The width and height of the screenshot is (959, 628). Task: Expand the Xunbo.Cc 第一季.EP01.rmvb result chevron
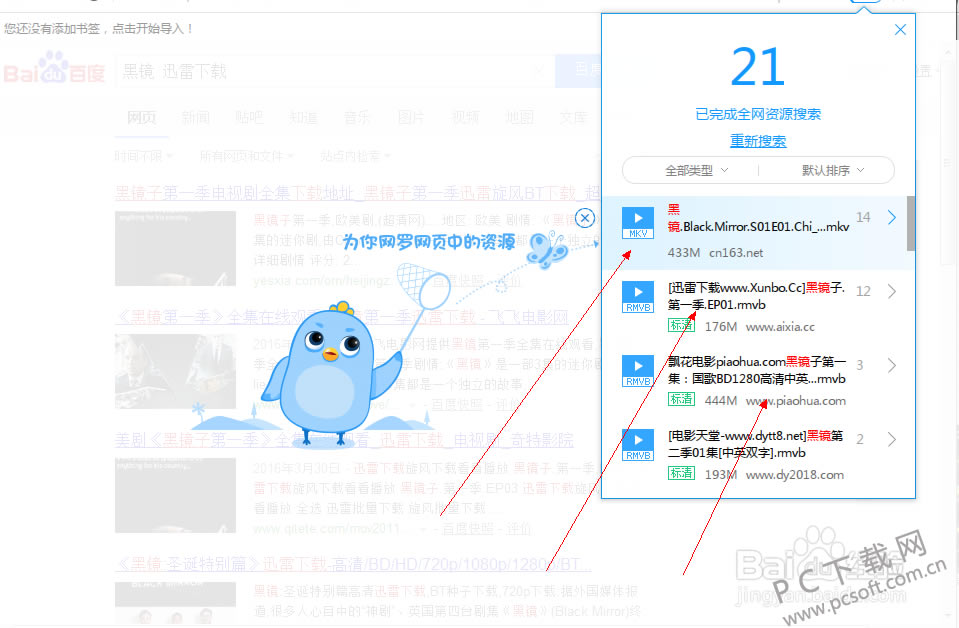[892, 291]
